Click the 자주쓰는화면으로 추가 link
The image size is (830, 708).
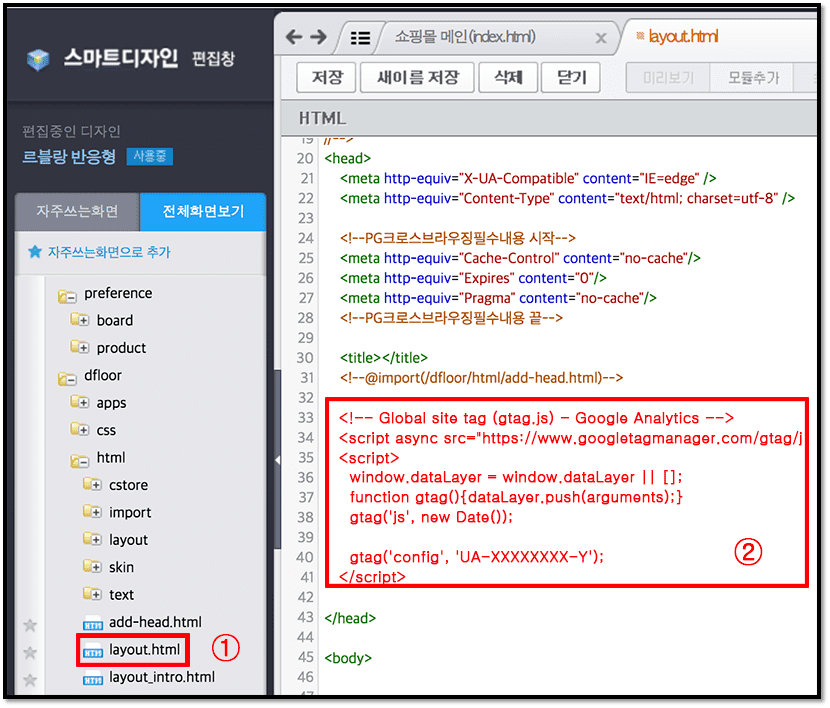click(109, 252)
